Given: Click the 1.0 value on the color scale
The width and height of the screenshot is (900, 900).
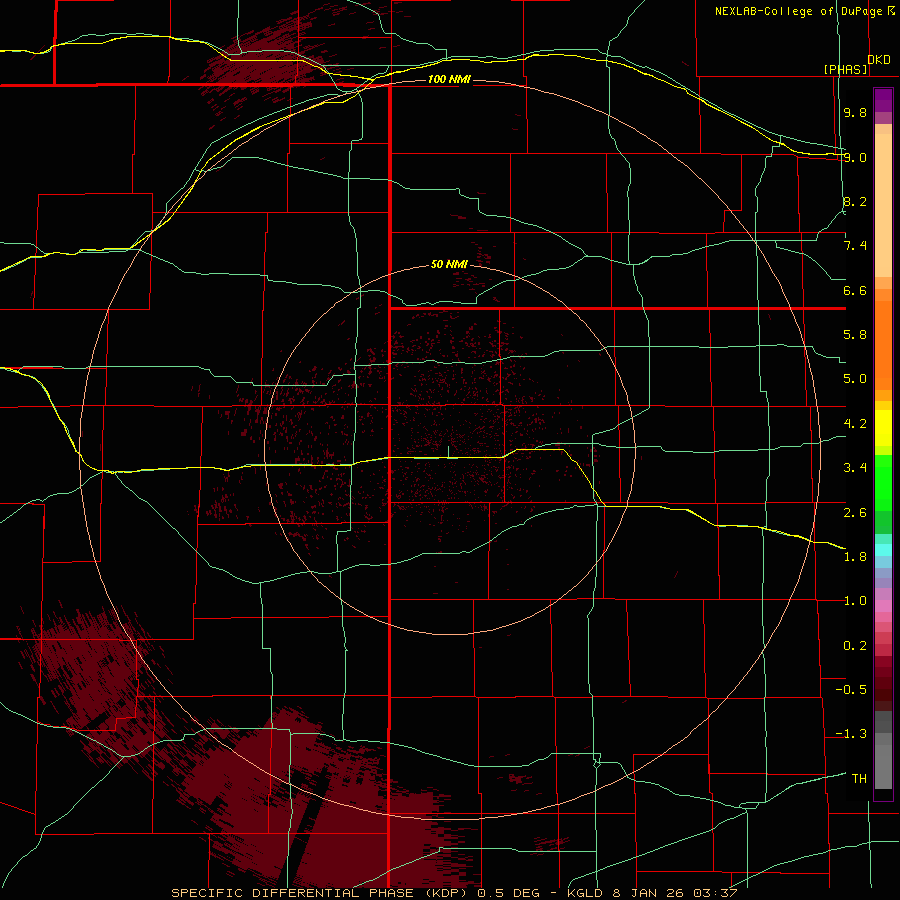Looking at the screenshot, I should point(855,601).
